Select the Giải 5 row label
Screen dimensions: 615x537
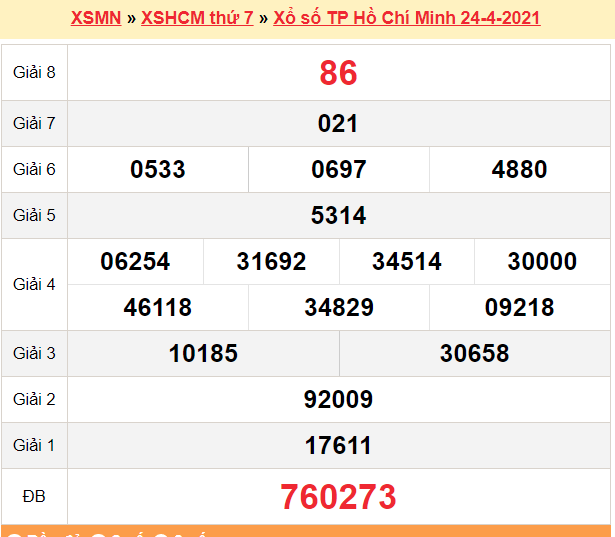coord(34,215)
